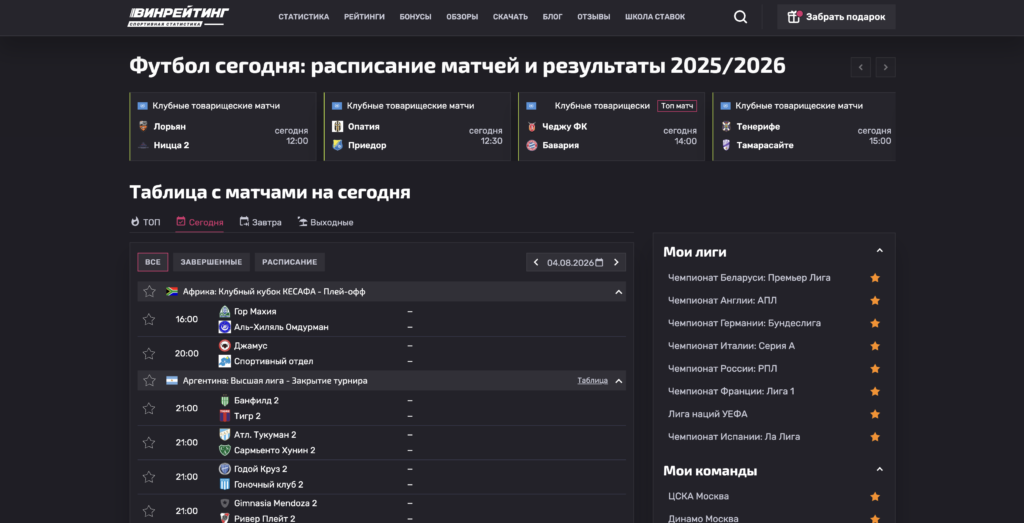Filter by Расписание

tap(290, 262)
